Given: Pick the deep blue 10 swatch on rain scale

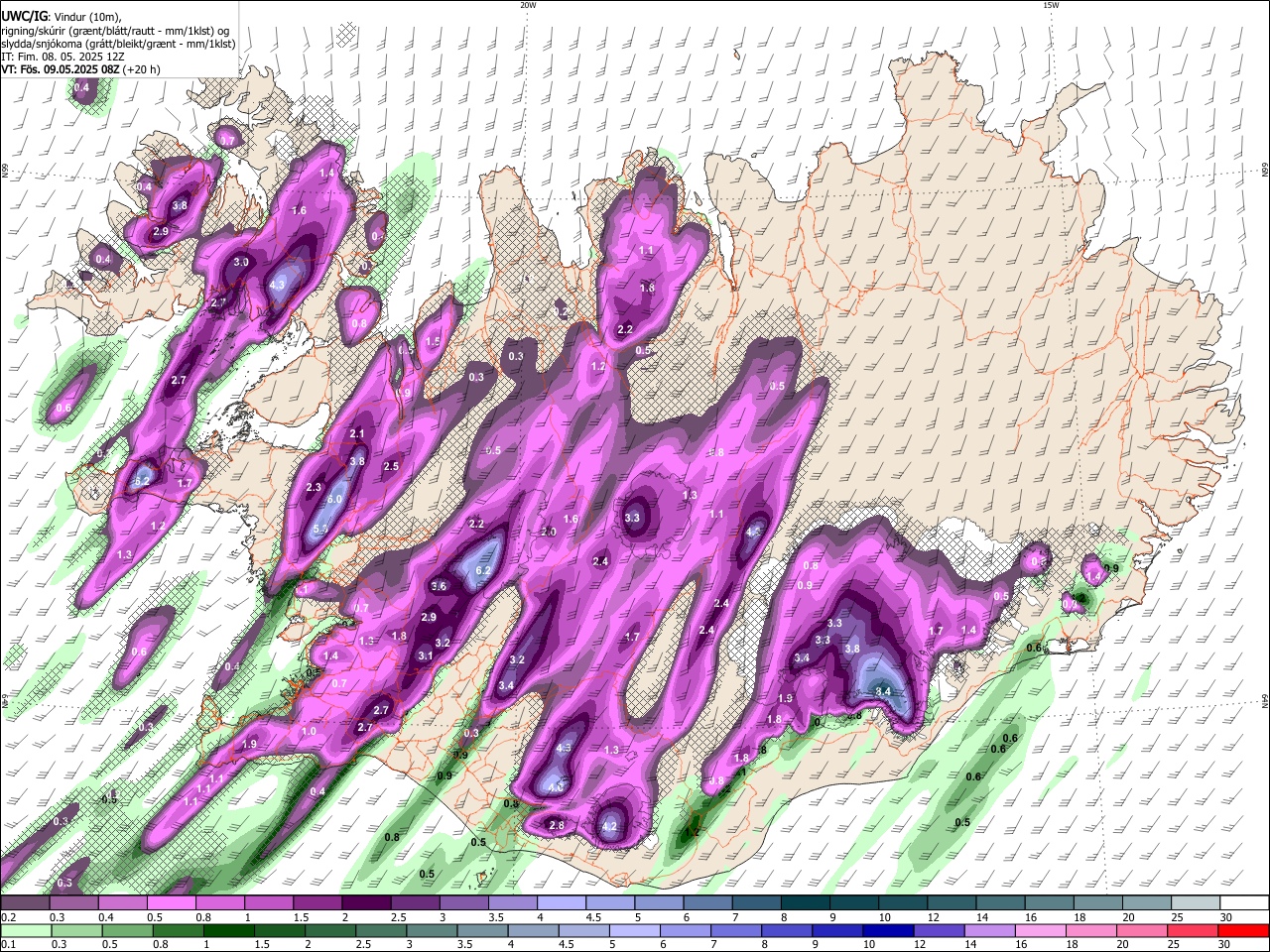Looking at the screenshot, I should [887, 930].
